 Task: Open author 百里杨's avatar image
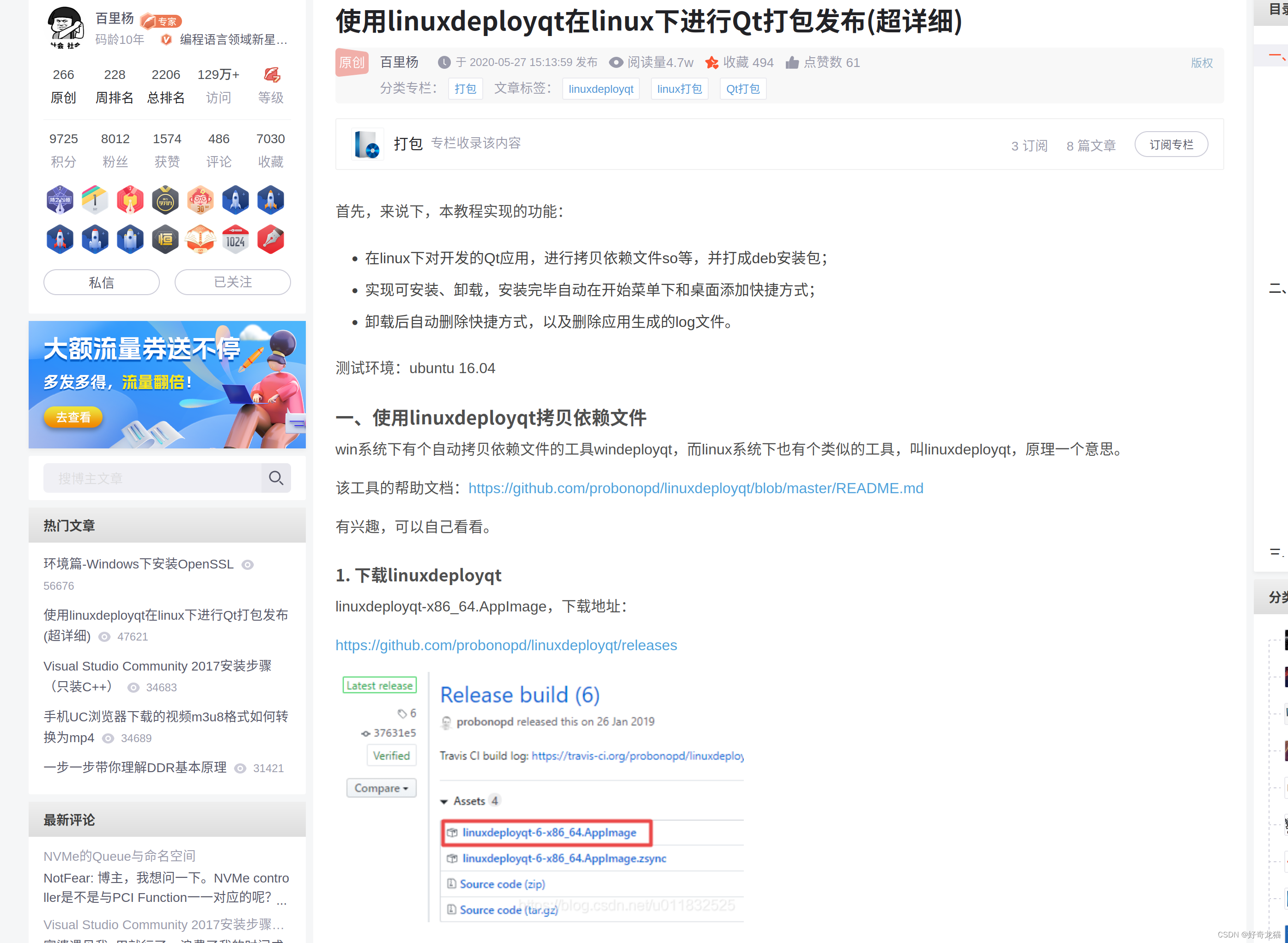point(66,27)
